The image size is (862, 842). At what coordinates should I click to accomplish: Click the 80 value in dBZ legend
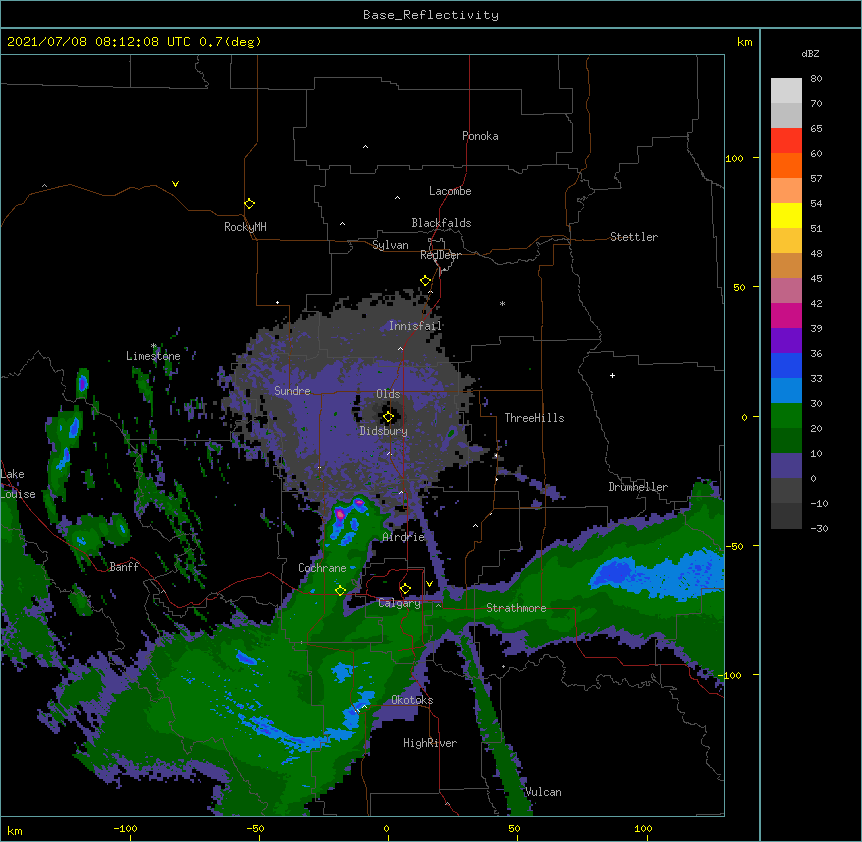coord(816,79)
